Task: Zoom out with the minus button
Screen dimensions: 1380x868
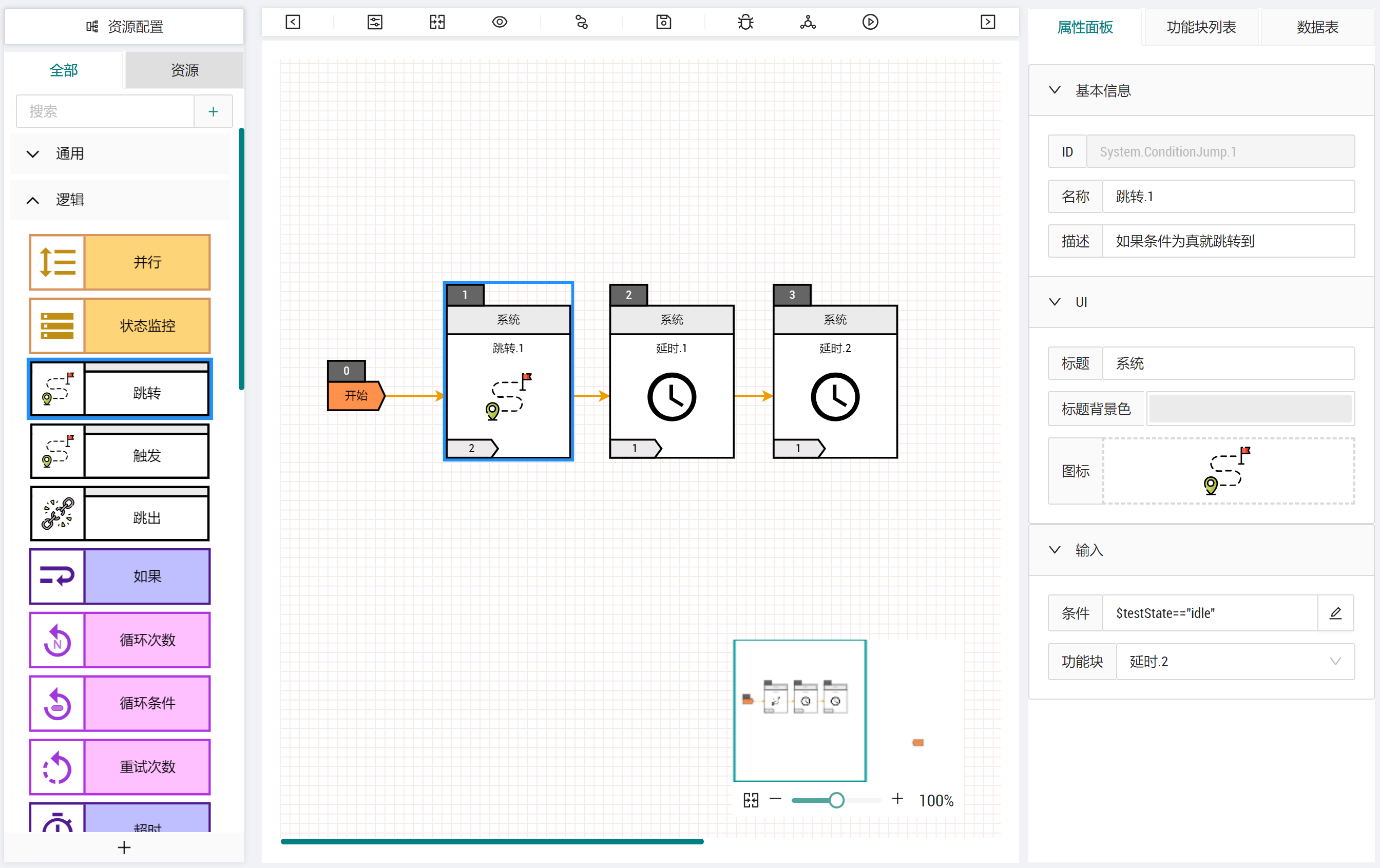Action: pos(775,799)
